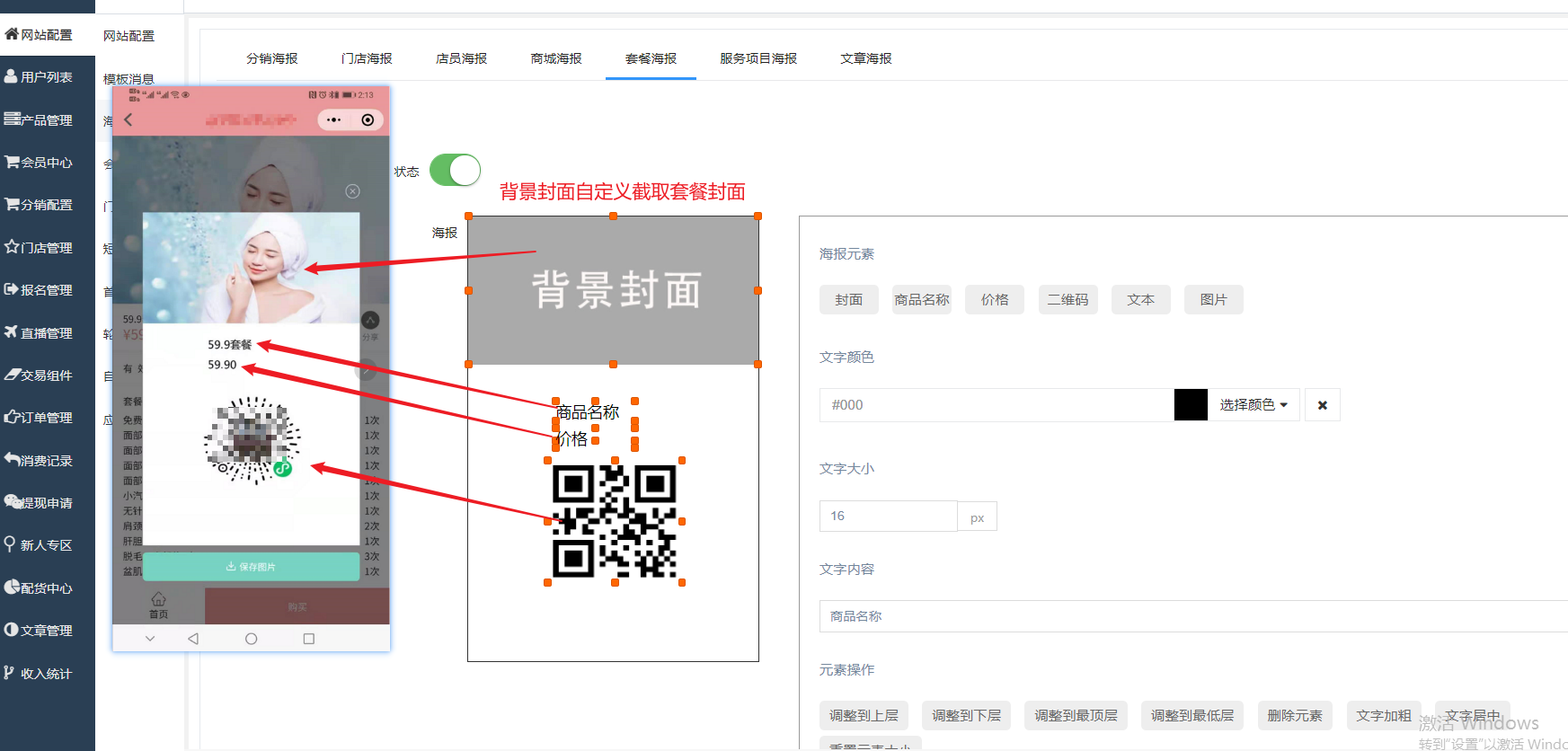This screenshot has height=751, width=1568.
Task: Open 网站配置 in the secondary menu
Action: 128,36
